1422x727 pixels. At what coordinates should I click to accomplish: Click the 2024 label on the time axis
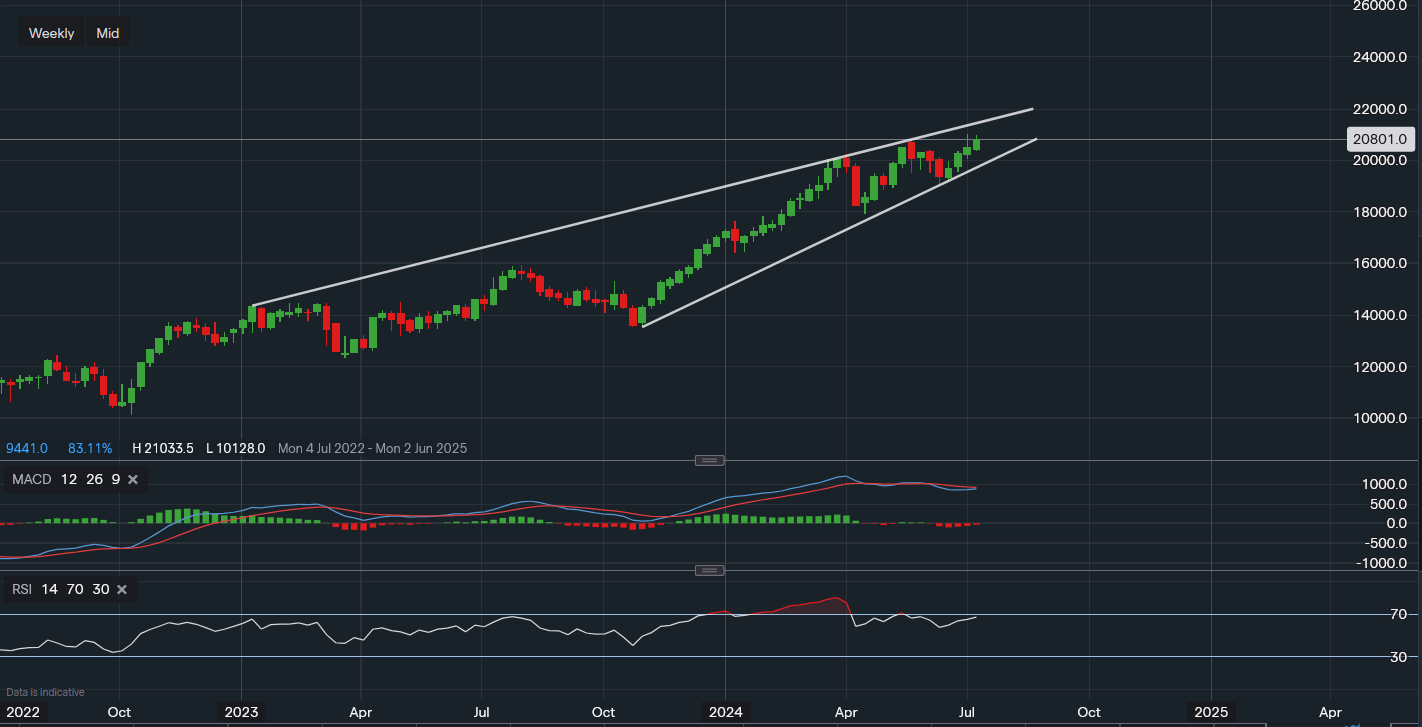(x=725, y=712)
